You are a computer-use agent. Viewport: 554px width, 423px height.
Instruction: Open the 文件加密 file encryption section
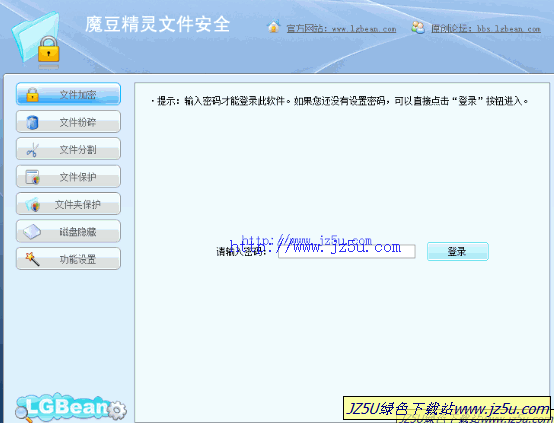tap(68, 94)
